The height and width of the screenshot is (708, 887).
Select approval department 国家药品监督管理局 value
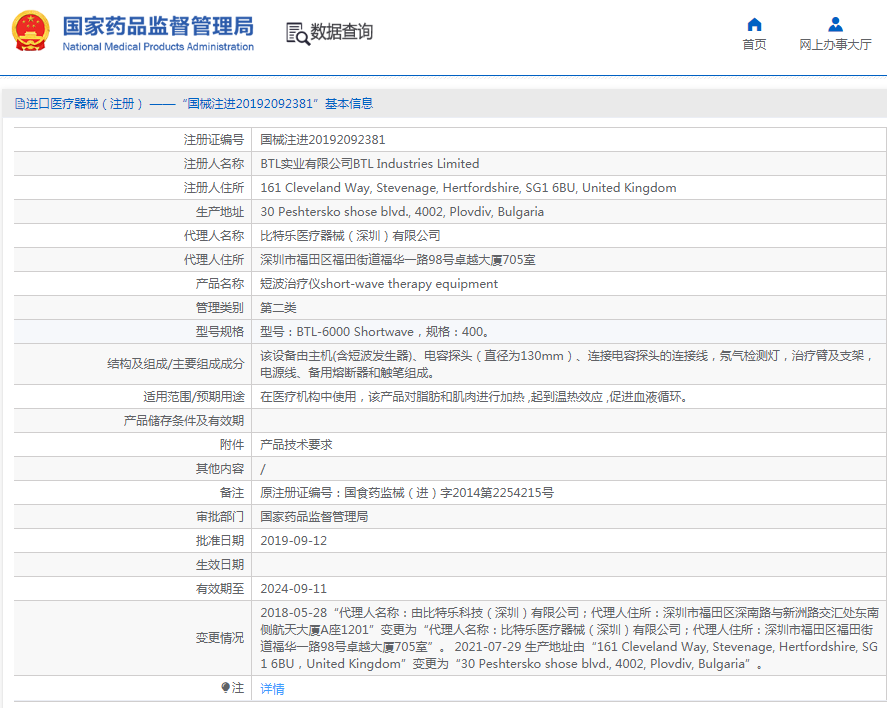point(314,517)
